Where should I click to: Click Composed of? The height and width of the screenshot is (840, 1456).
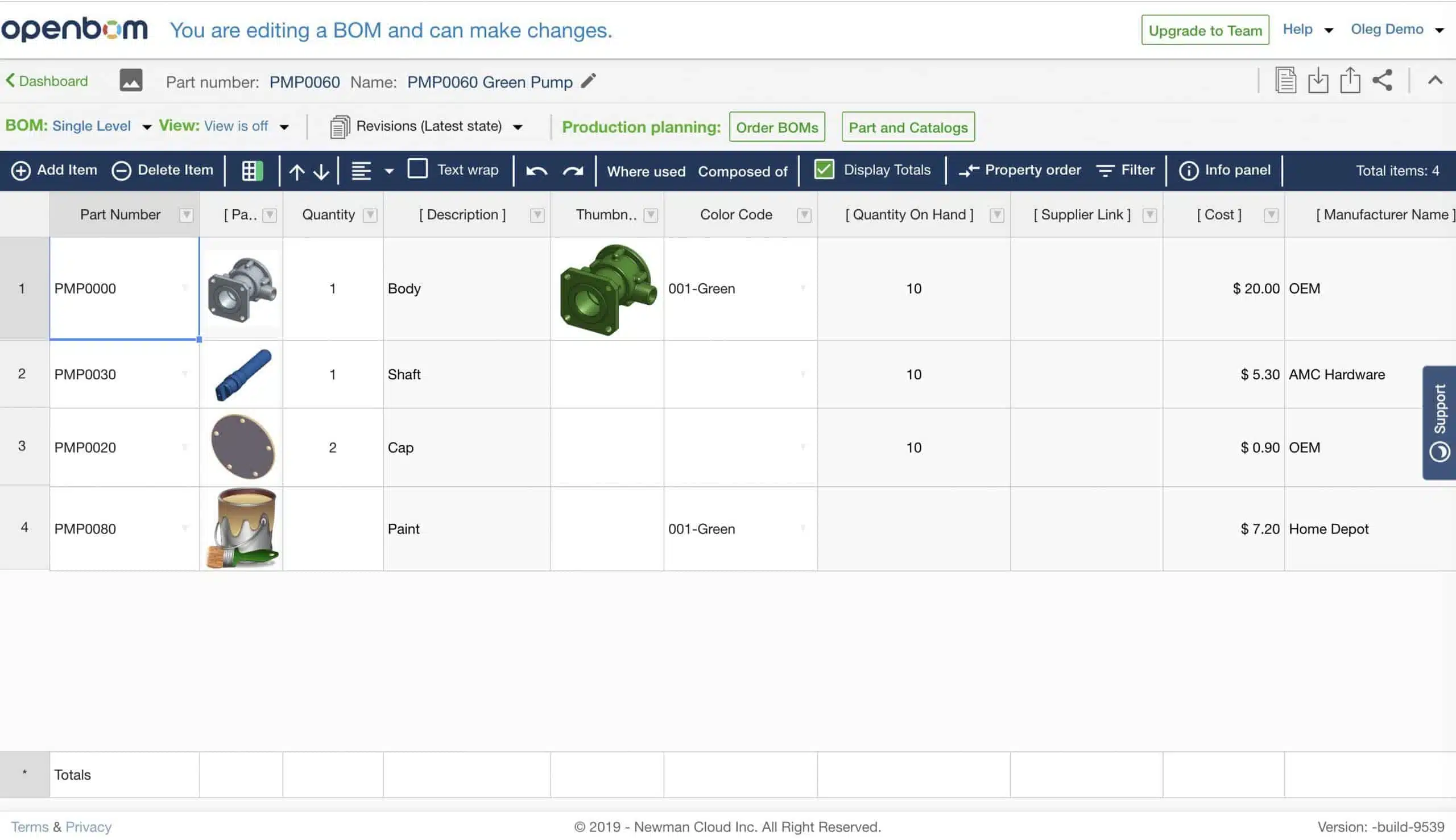click(742, 171)
